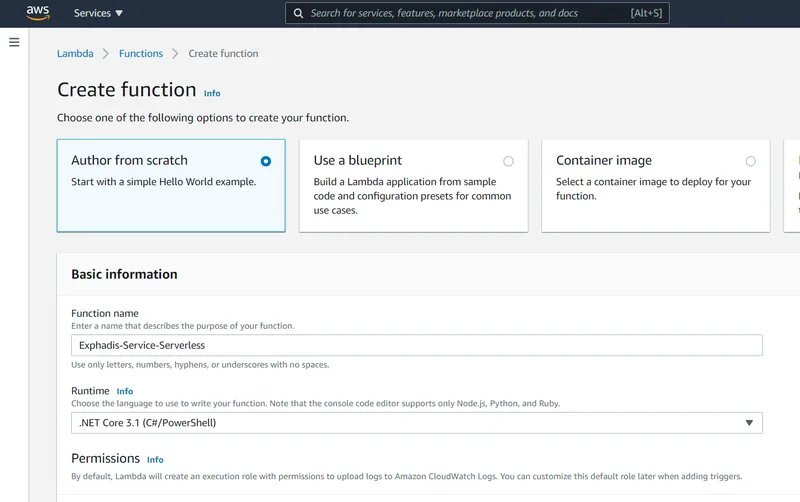The width and height of the screenshot is (800, 502).
Task: Click the Permissions section heading
Action: 106,458
